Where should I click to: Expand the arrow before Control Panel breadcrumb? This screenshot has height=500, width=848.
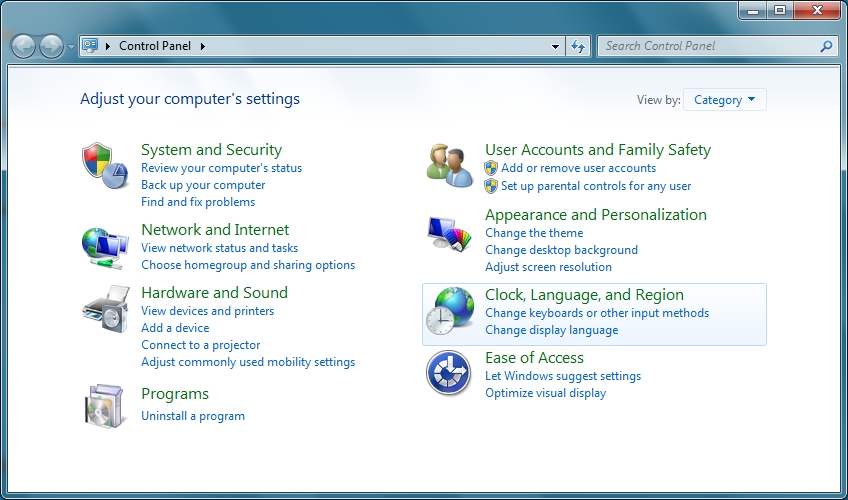pos(108,46)
